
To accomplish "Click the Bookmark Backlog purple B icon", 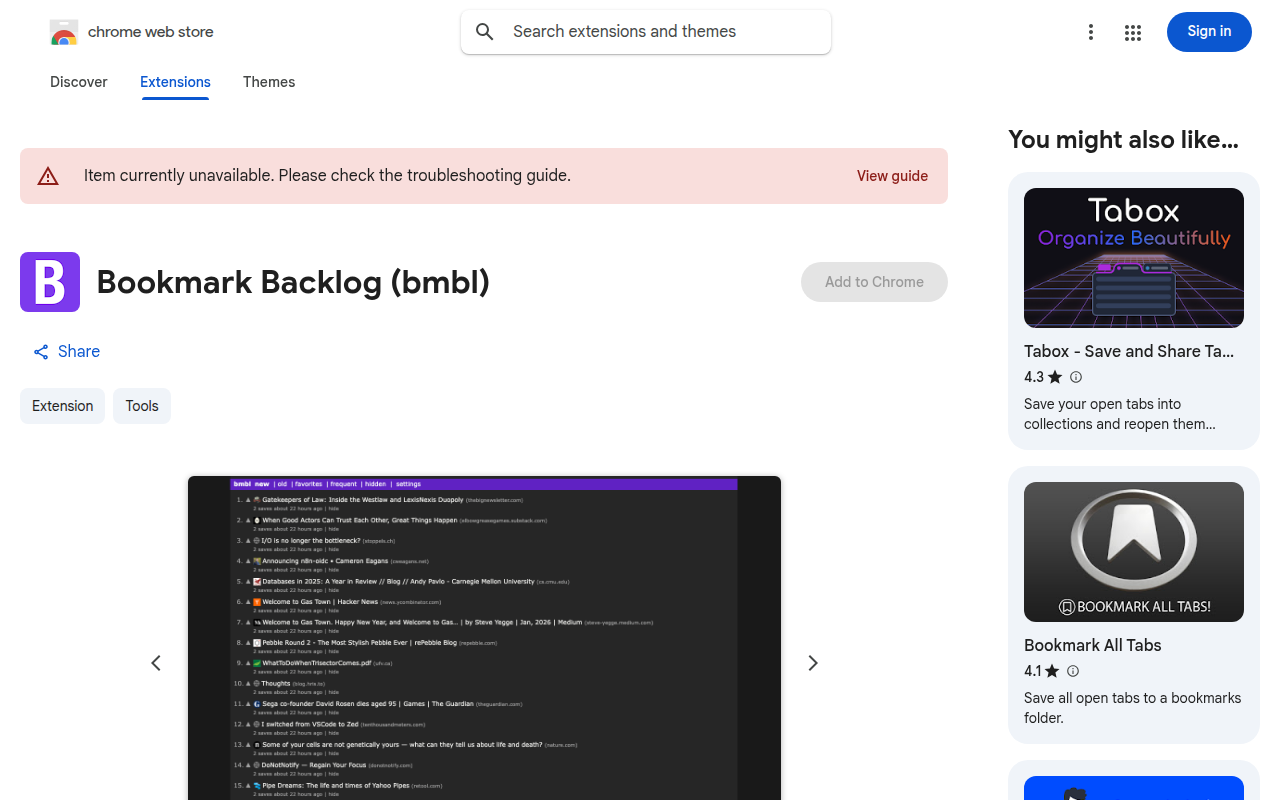I will click(x=50, y=282).
